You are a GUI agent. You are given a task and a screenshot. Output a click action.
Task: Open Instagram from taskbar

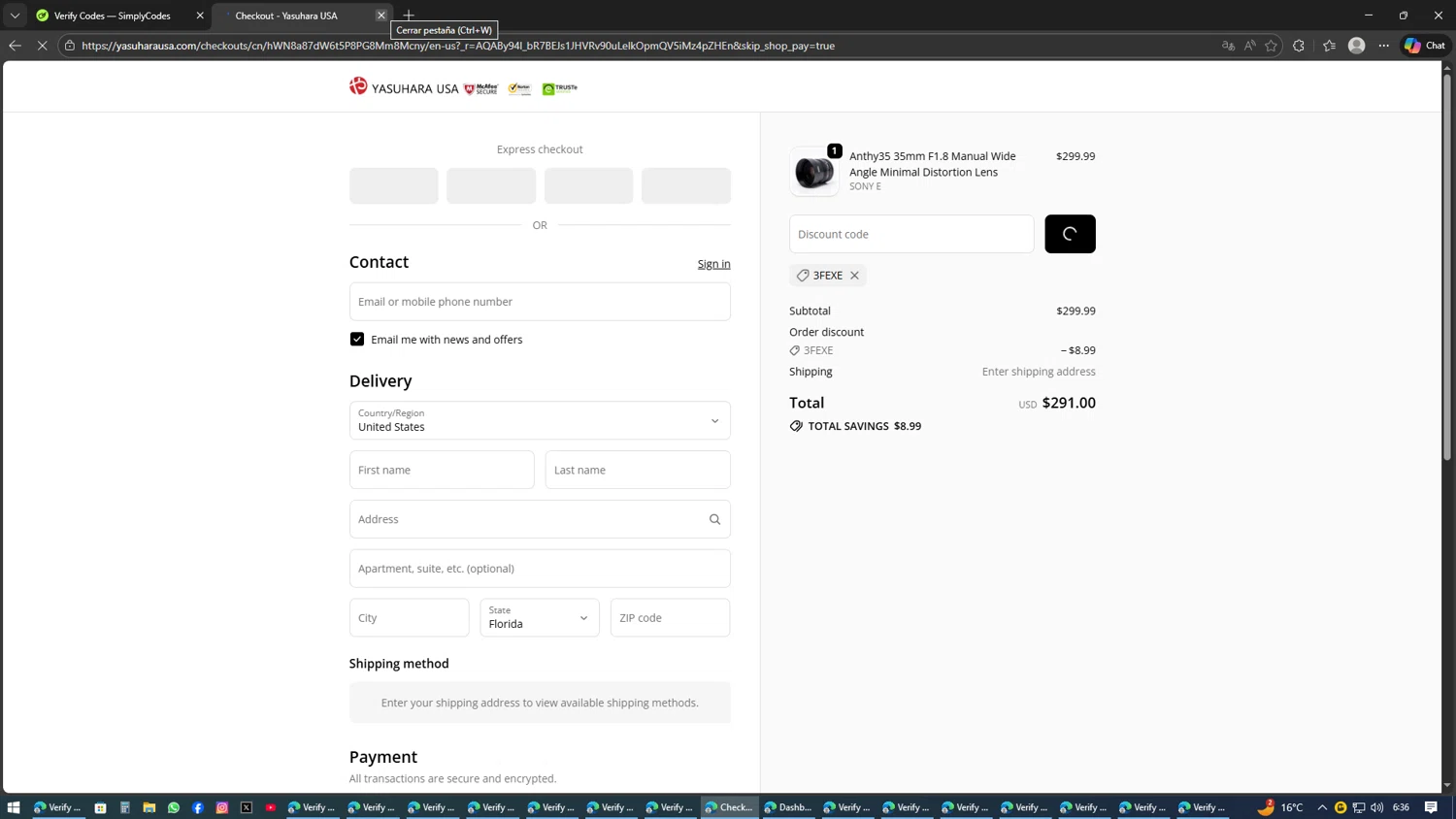[x=221, y=807]
